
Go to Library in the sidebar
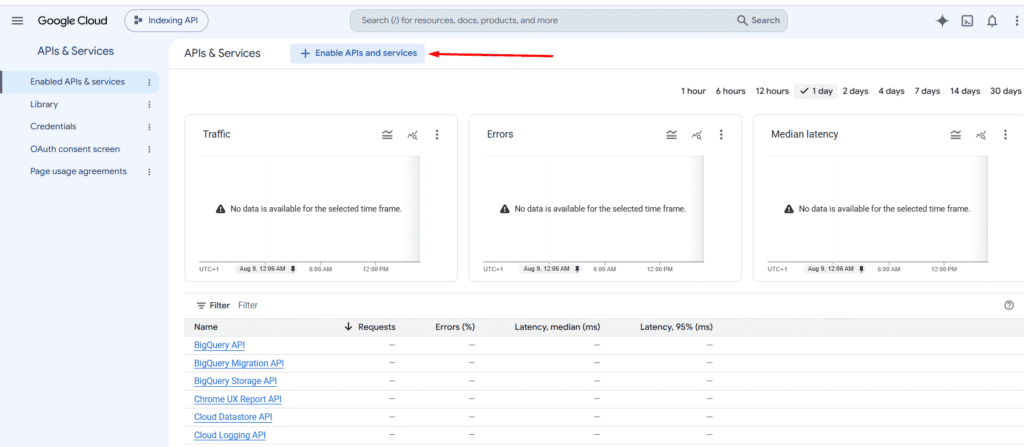[x=44, y=104]
